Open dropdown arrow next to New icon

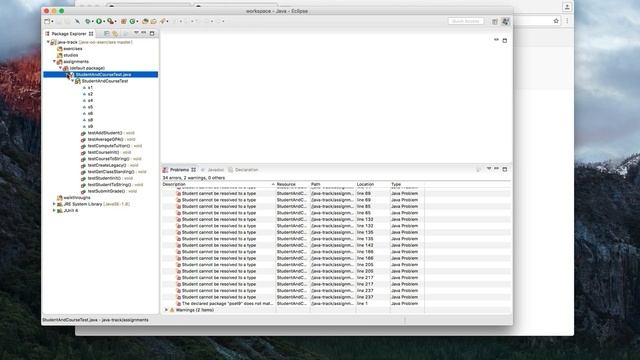click(52, 22)
